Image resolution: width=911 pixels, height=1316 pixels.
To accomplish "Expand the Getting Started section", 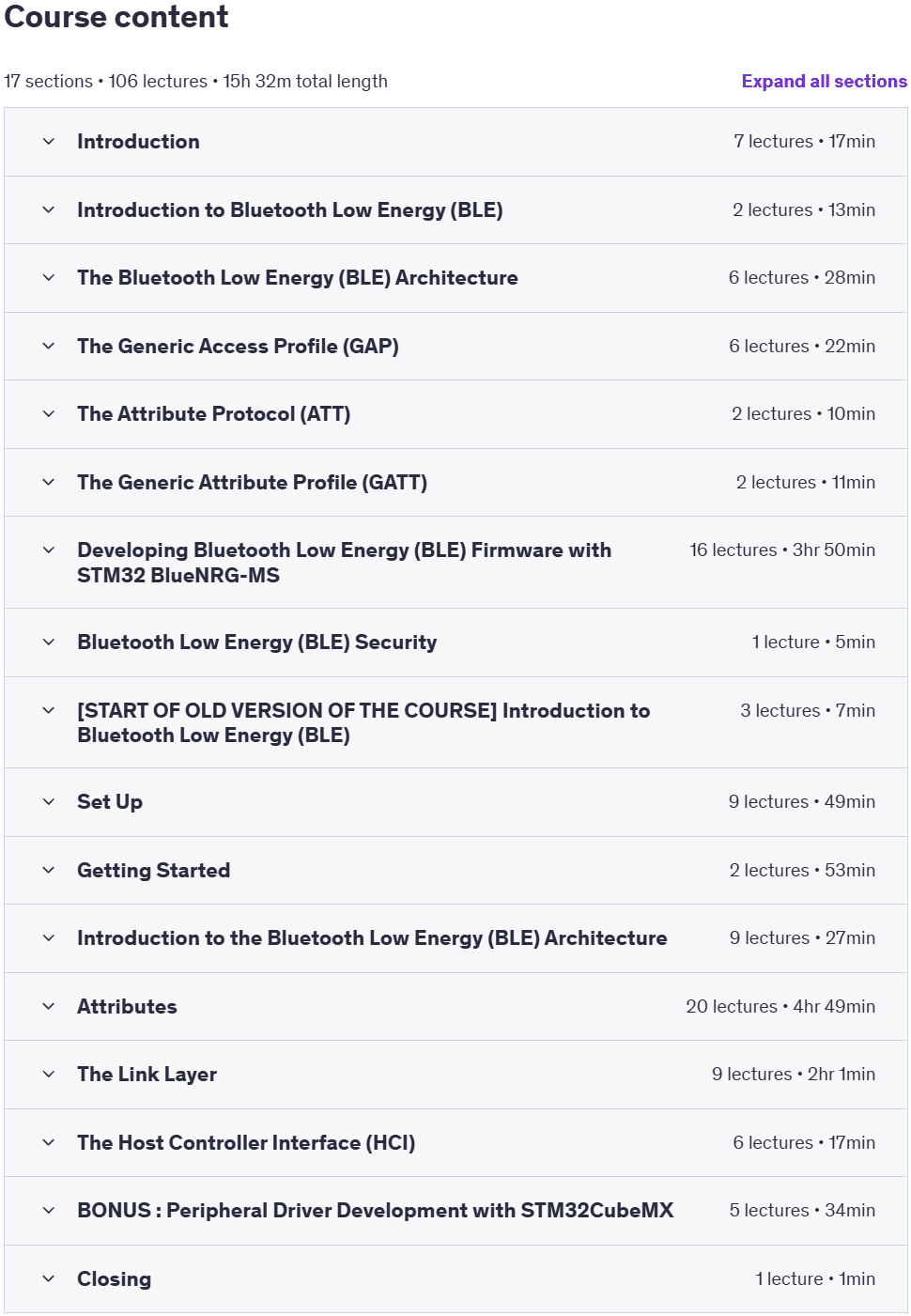I will (455, 871).
